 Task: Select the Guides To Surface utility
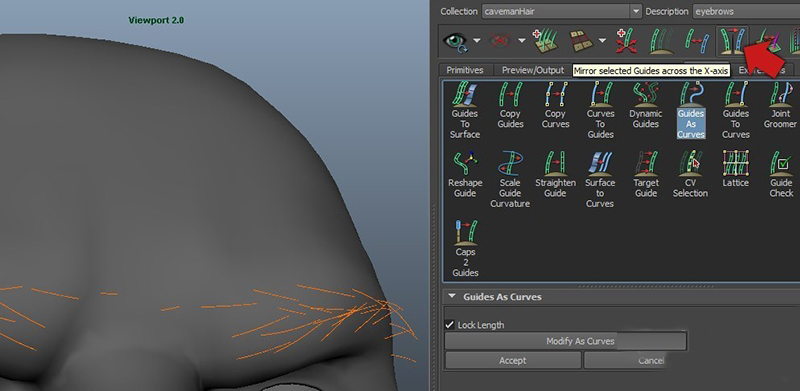(465, 110)
